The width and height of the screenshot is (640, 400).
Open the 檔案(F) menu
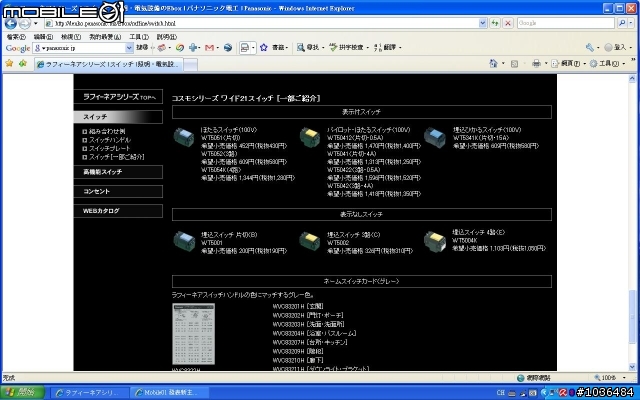[16, 37]
